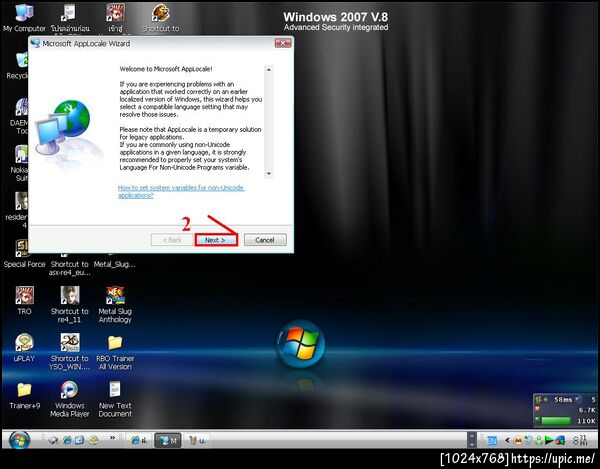
Task: Select the red-haired character game shortcut icon
Action: coord(115,18)
